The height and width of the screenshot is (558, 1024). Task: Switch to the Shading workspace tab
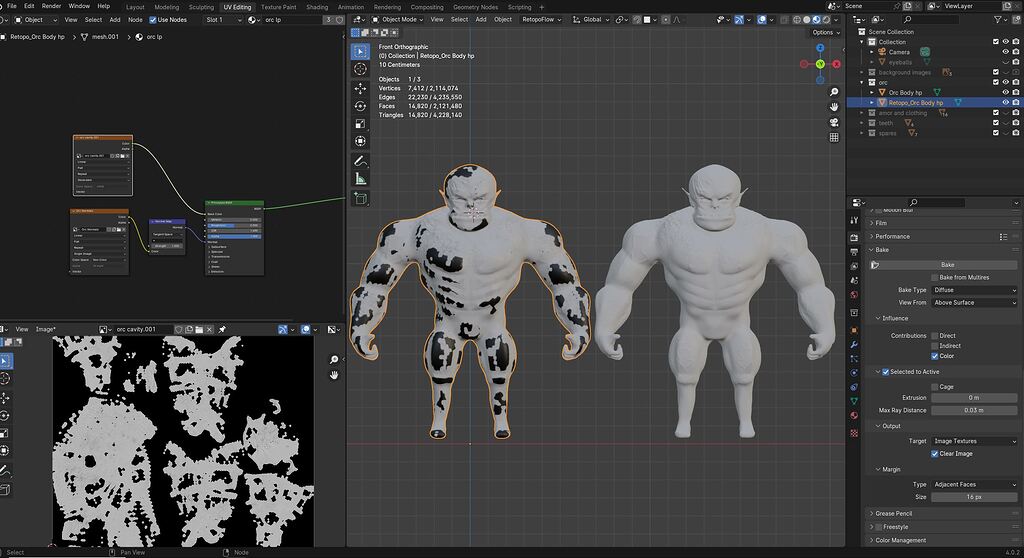coord(316,6)
